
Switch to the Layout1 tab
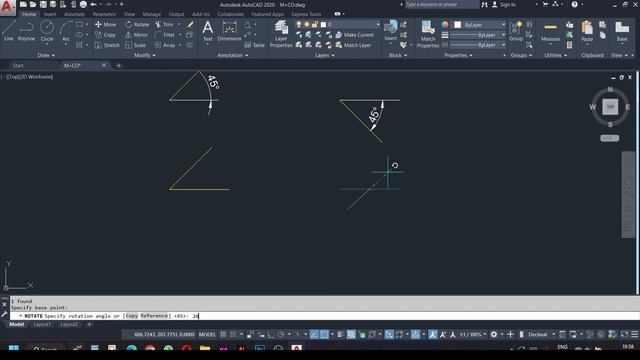point(42,324)
